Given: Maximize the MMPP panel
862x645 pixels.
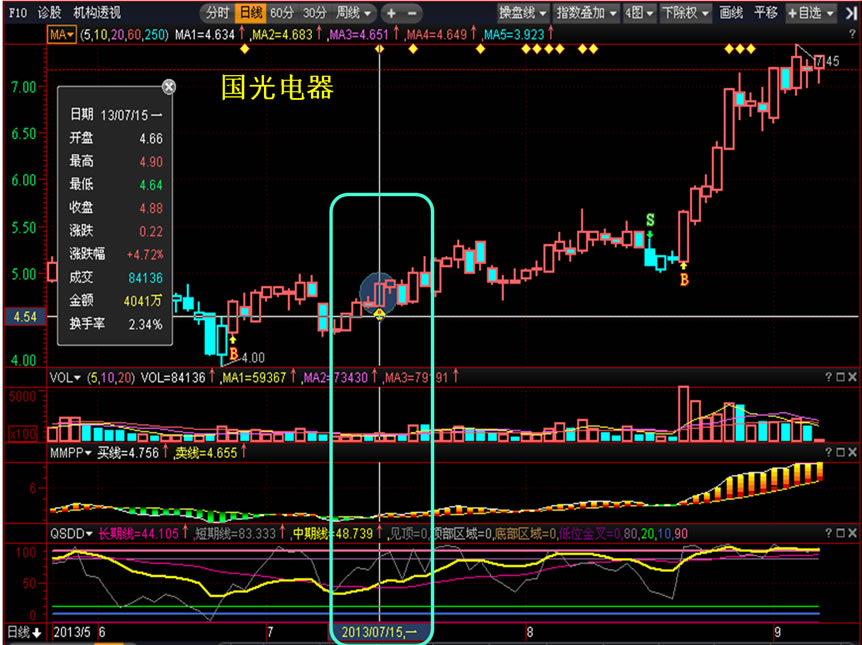Looking at the screenshot, I should (840, 453).
